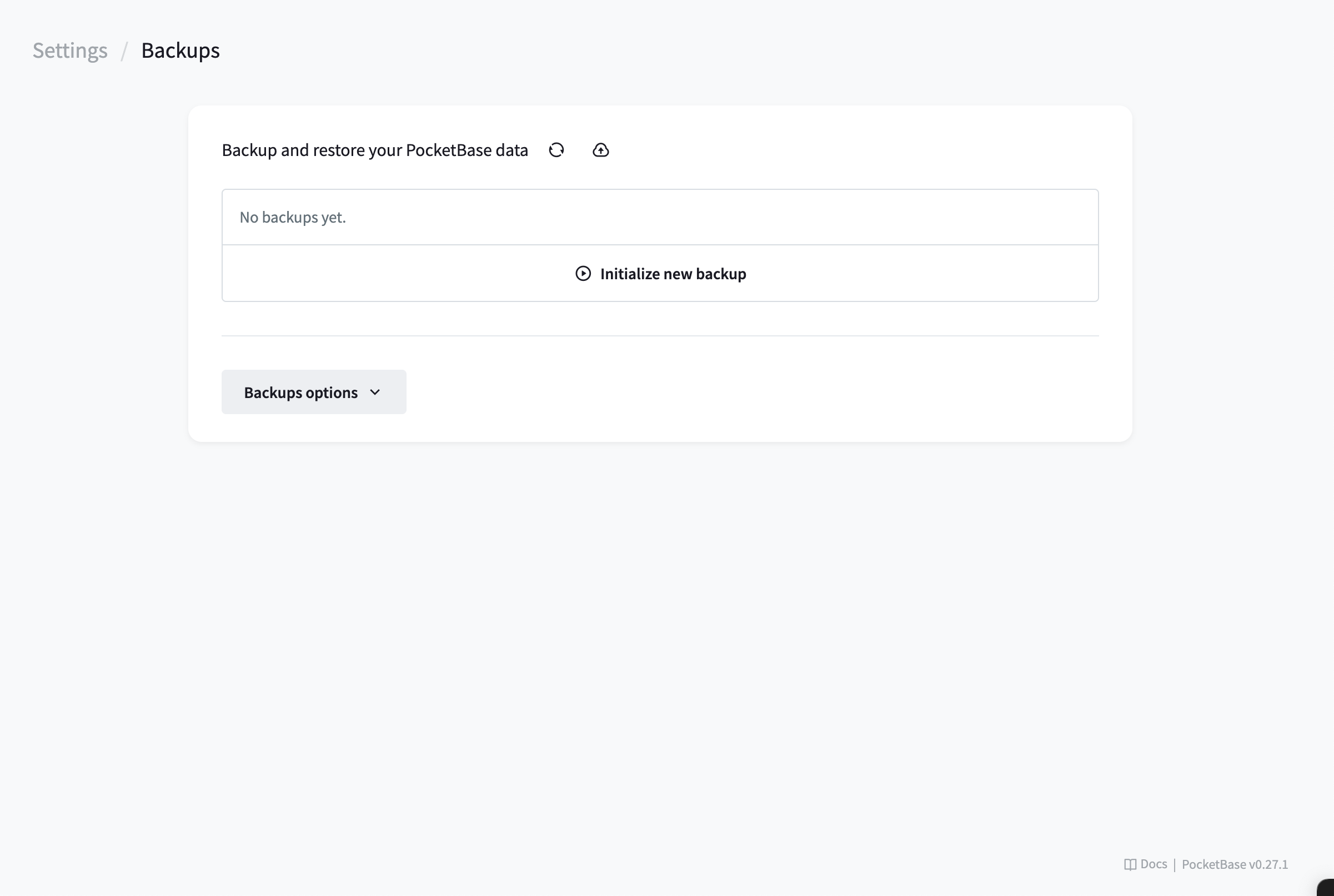Click the refresh arrows next to the card title
The height and width of the screenshot is (896, 1334).
(x=556, y=150)
